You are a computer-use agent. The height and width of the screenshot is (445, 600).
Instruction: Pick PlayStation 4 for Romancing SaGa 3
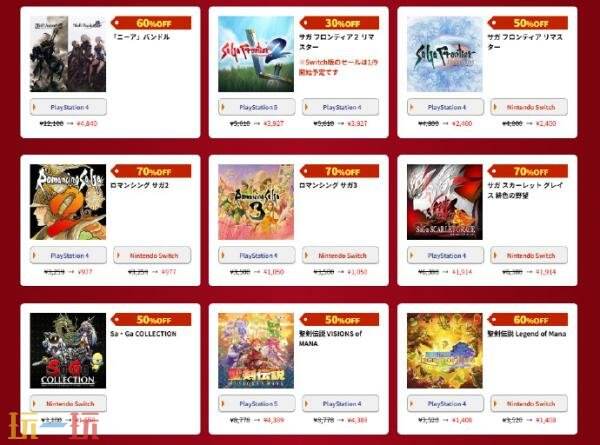pyautogui.click(x=257, y=255)
